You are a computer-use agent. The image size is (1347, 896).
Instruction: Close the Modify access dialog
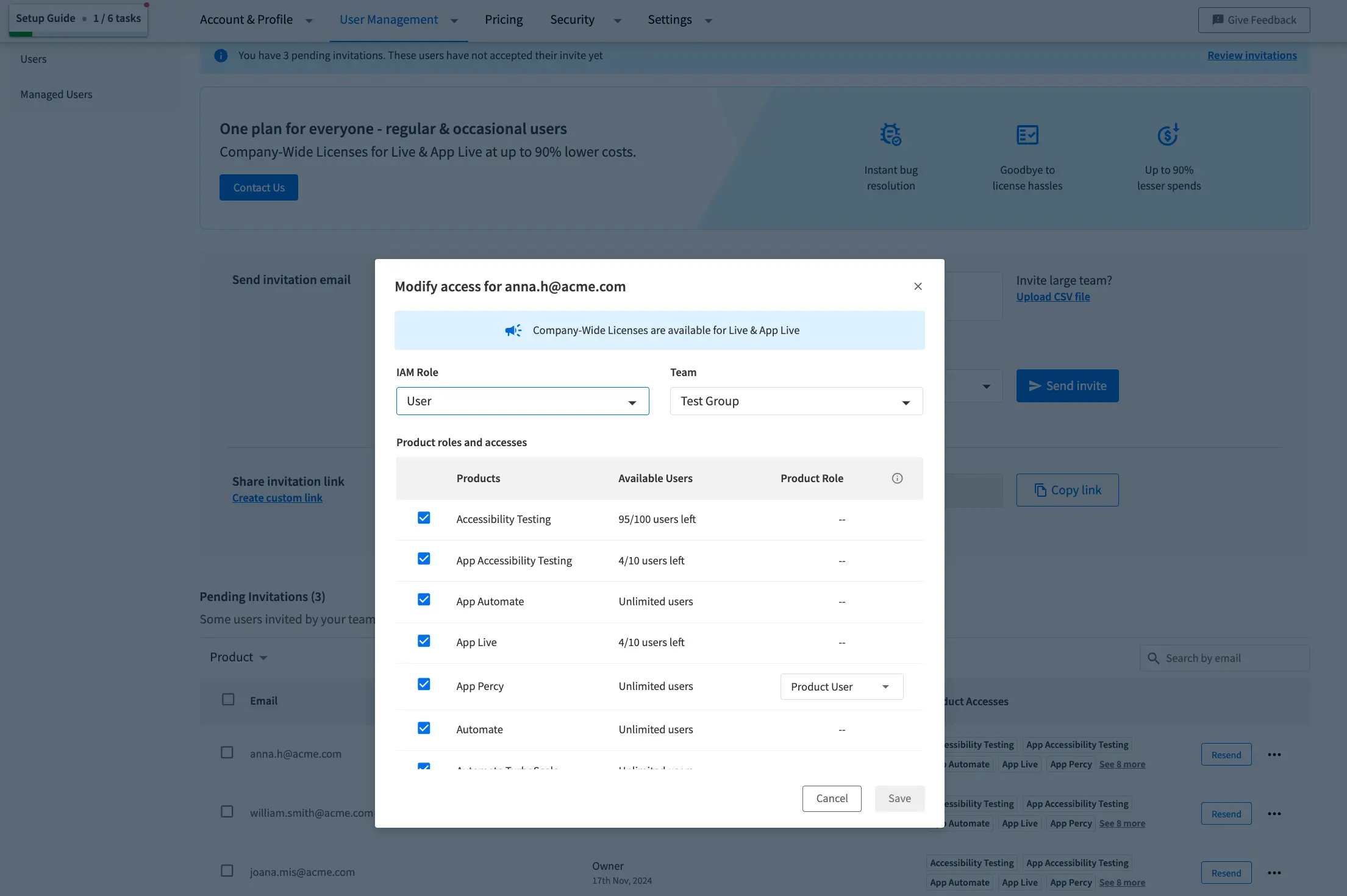pyautogui.click(x=918, y=286)
